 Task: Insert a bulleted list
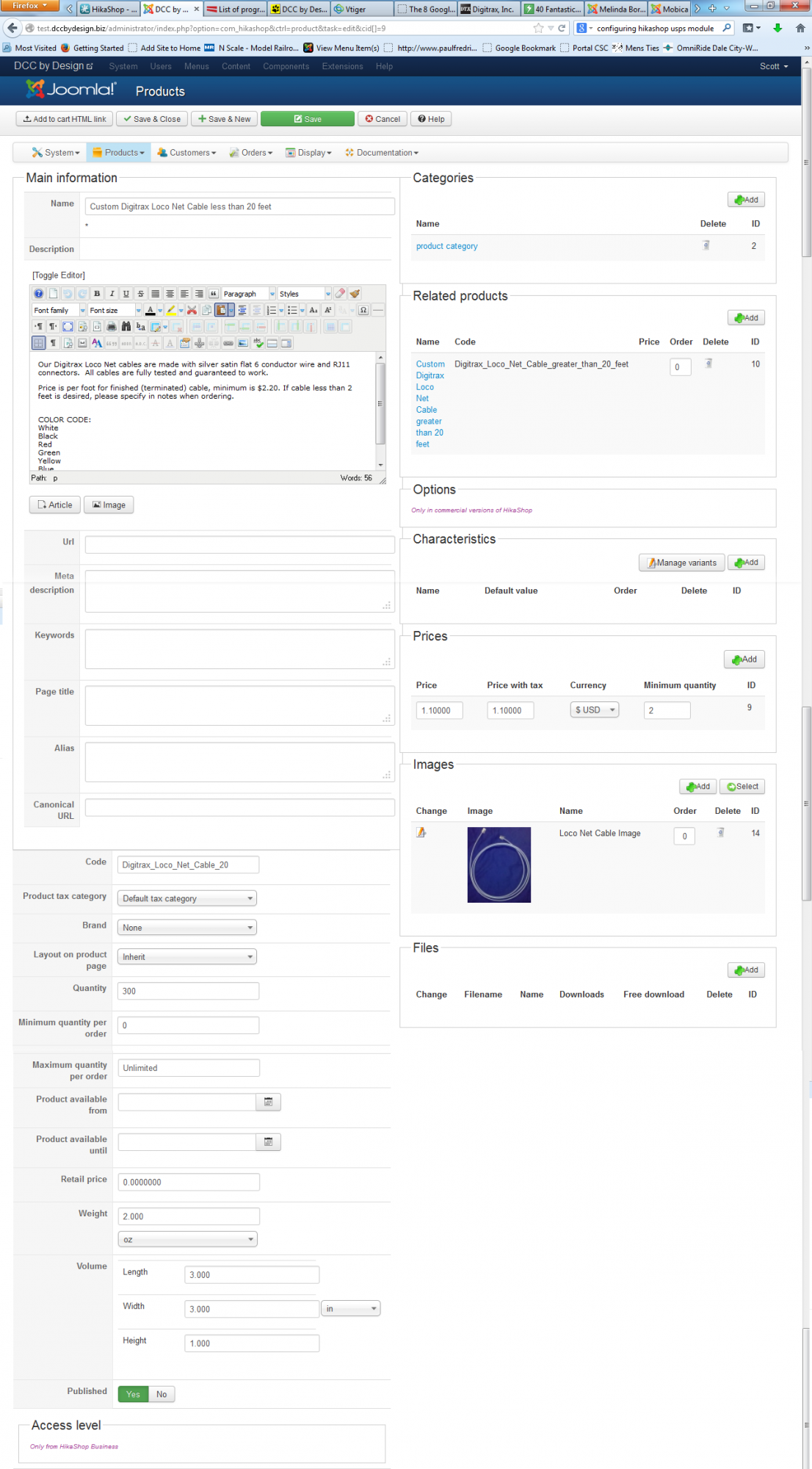point(292,310)
